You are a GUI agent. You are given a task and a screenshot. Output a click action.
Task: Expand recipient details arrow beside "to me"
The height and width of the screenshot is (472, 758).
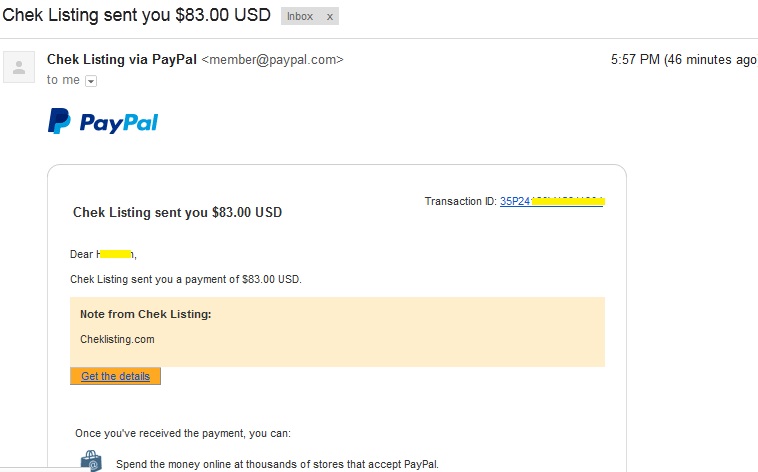(x=91, y=81)
